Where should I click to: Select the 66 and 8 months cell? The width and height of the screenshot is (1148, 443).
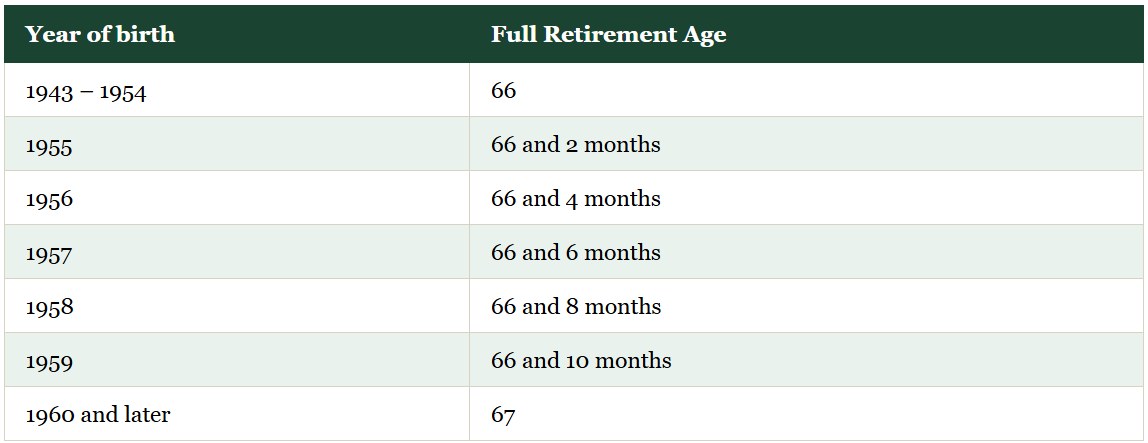click(x=806, y=306)
